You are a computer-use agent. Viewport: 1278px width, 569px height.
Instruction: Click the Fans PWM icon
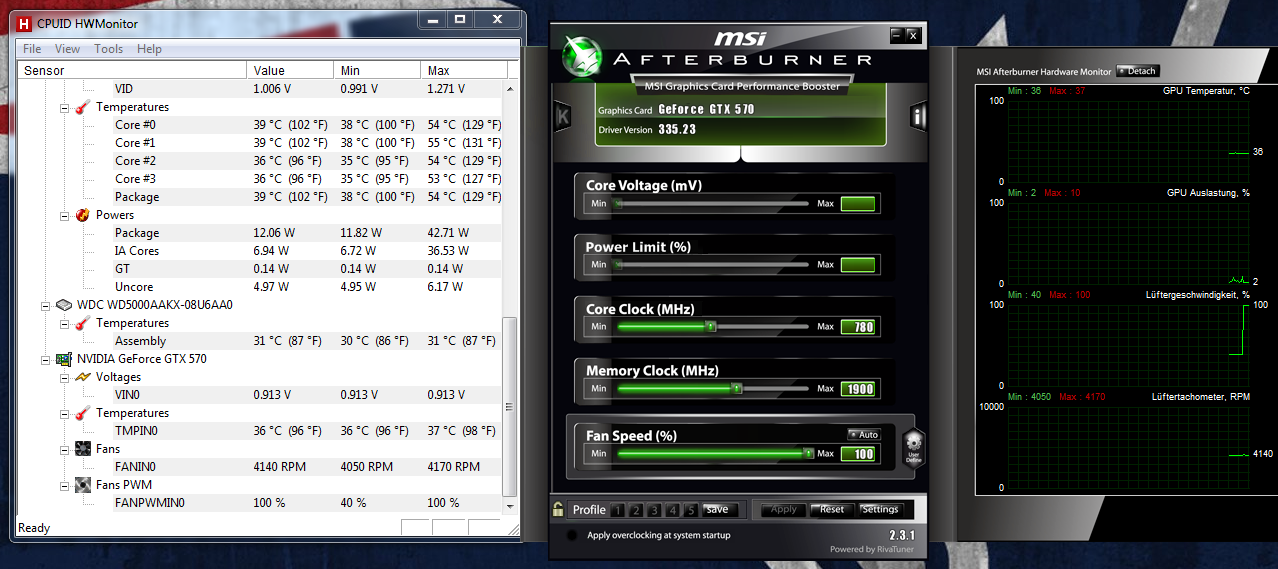(83, 485)
